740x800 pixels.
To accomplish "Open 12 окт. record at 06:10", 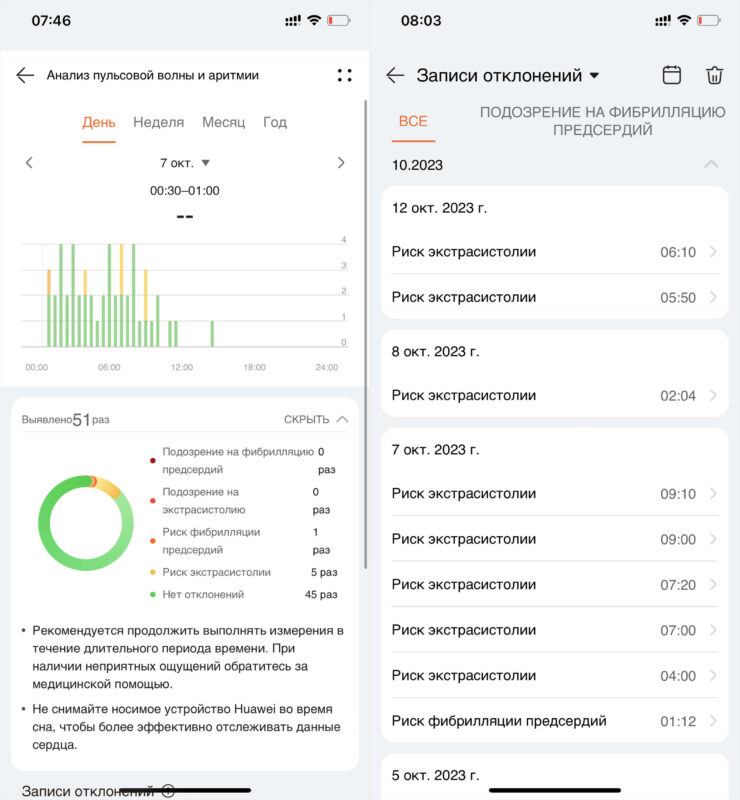I will 555,252.
